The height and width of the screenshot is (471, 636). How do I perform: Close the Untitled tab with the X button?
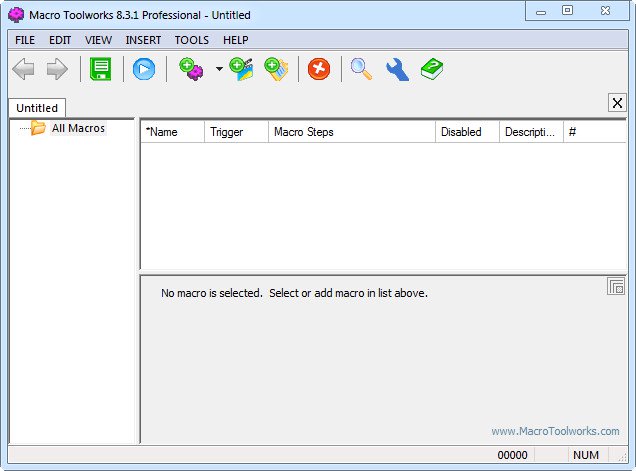pos(617,103)
